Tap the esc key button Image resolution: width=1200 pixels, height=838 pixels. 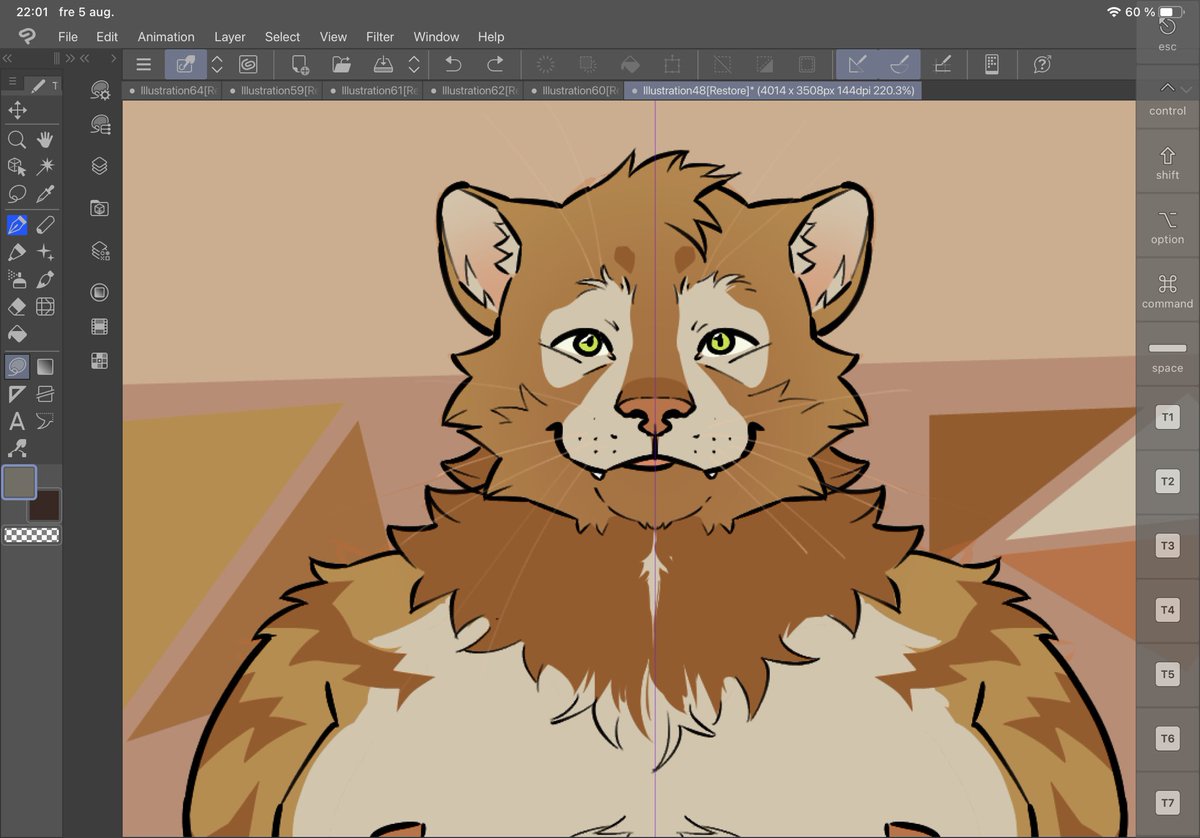1167,38
